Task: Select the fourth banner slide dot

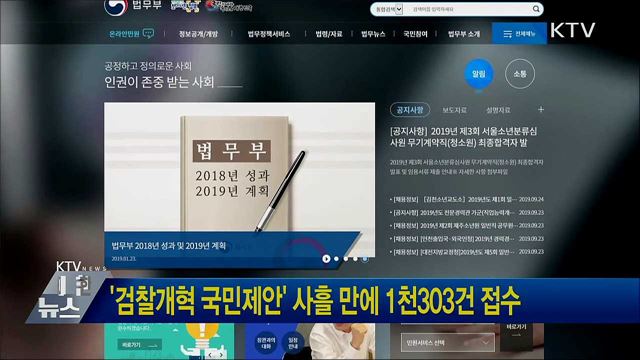Action: point(365,259)
